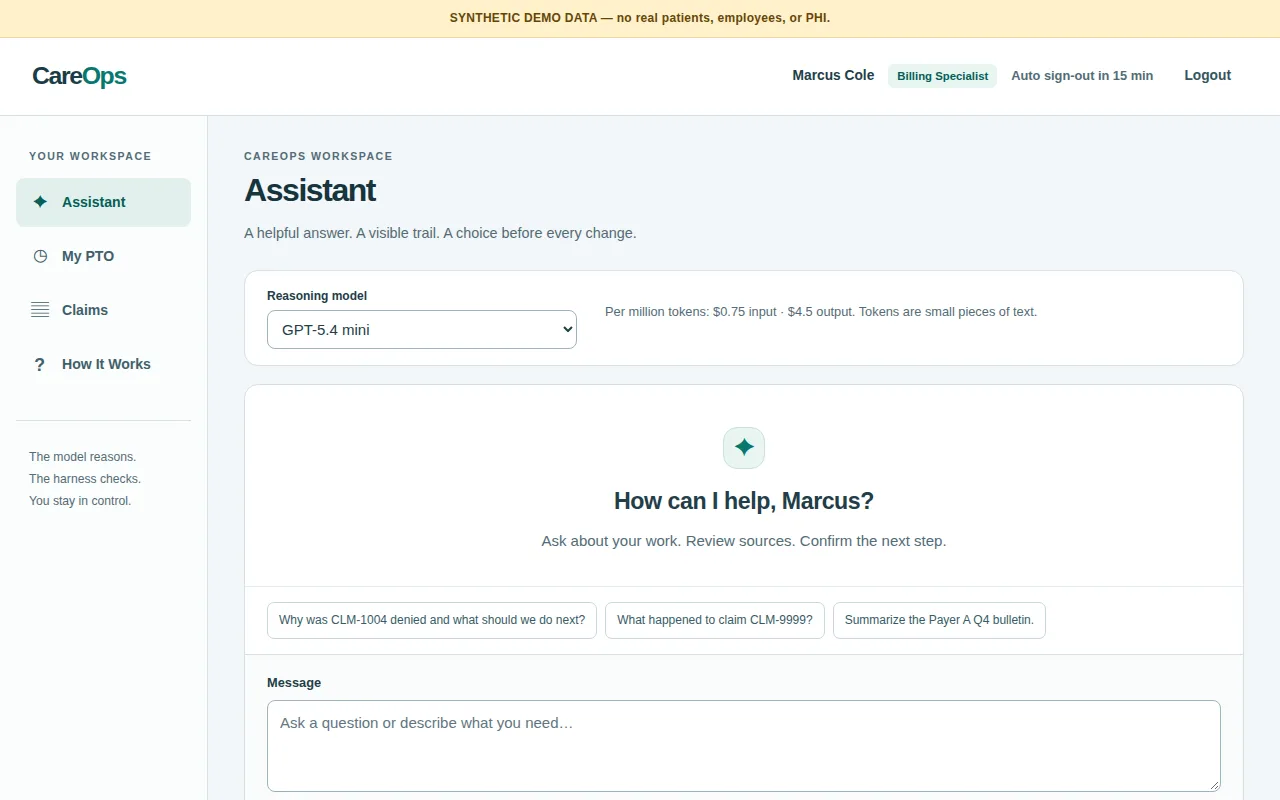Click the Billing Specialist role badge

[x=942, y=76]
